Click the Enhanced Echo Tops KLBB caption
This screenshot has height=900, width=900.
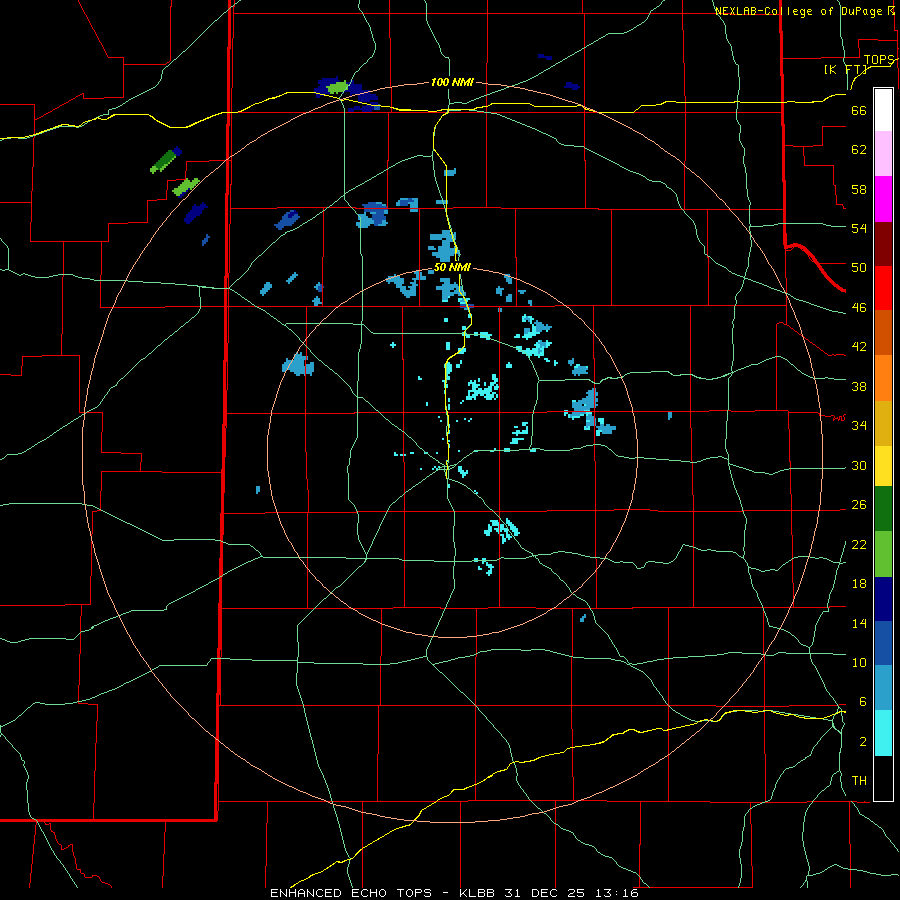454,893
